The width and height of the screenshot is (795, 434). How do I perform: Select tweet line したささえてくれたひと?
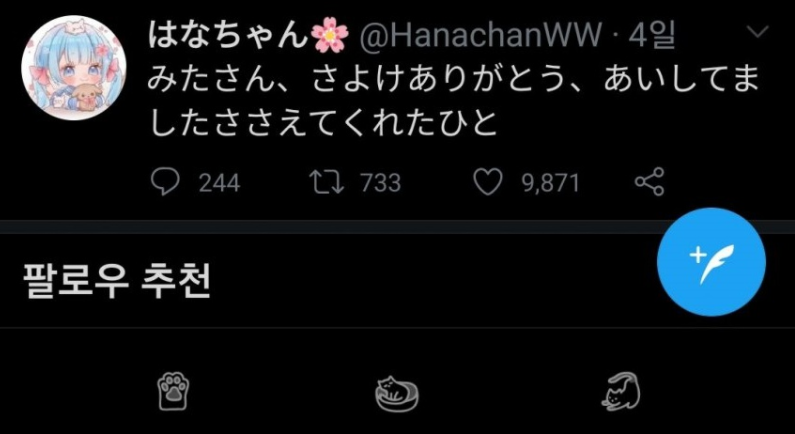tap(323, 123)
